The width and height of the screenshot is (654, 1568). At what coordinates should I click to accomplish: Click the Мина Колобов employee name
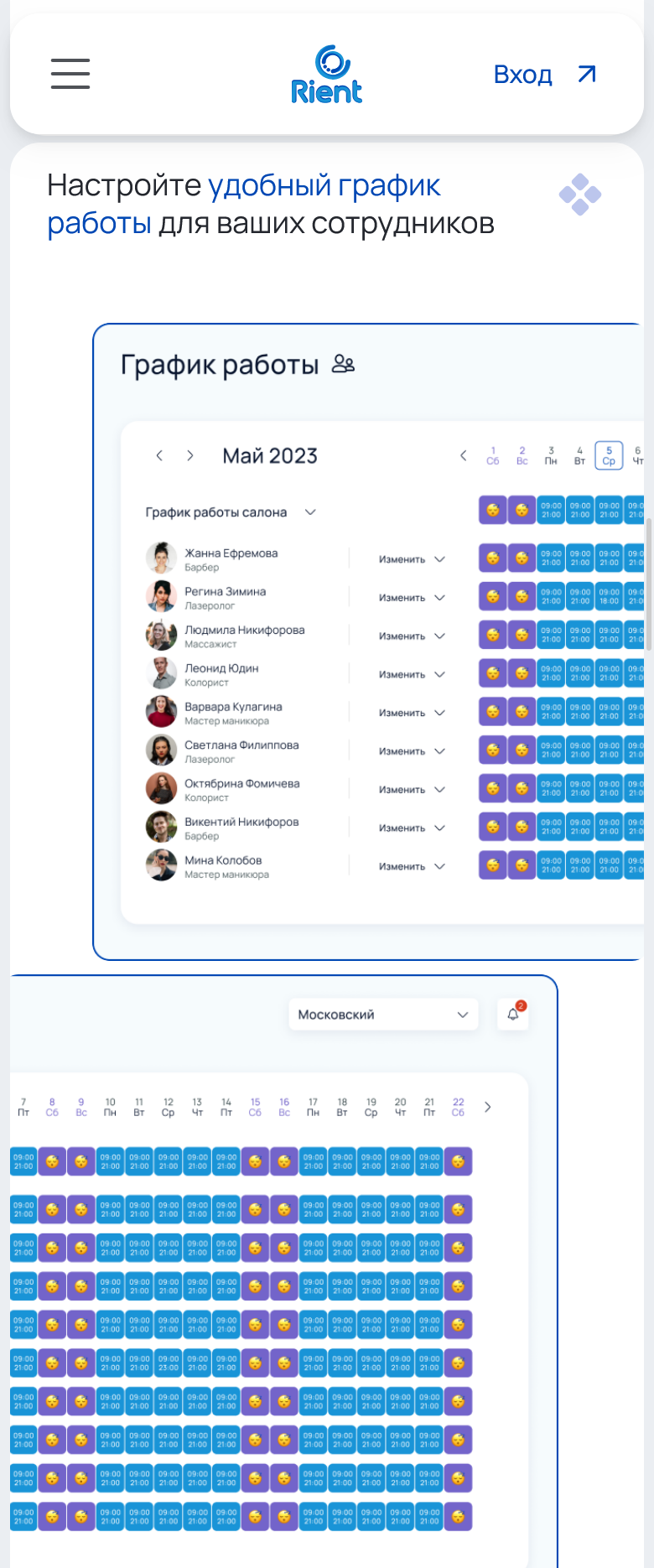pos(223,860)
